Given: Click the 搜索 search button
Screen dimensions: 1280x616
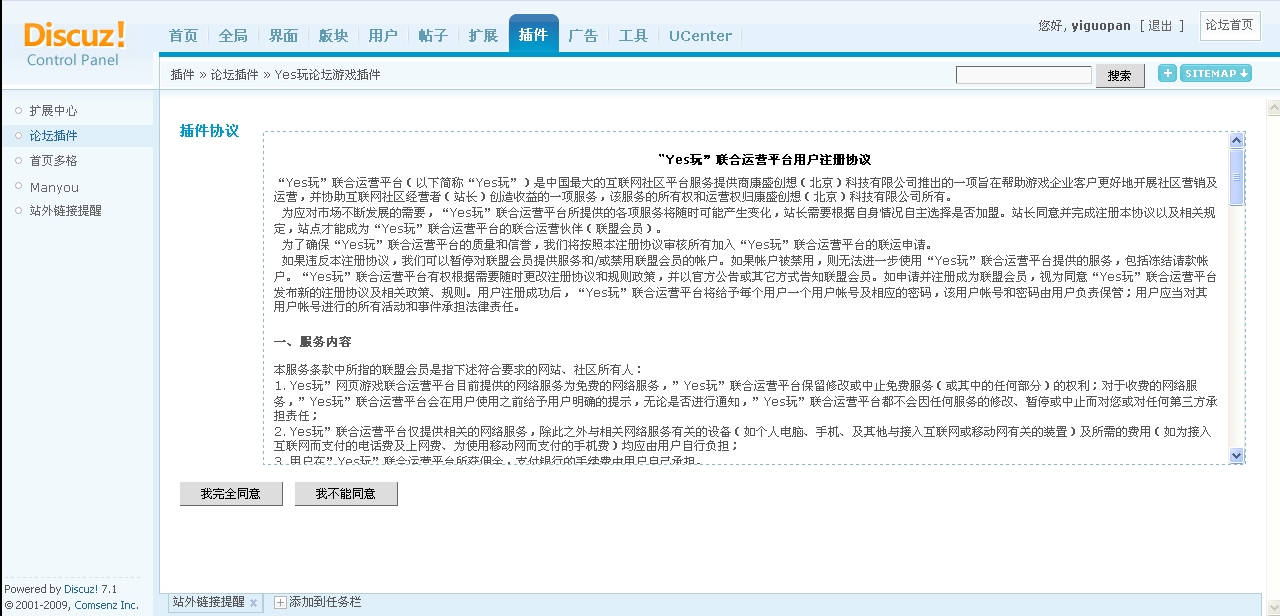Looking at the screenshot, I should (x=1120, y=75).
